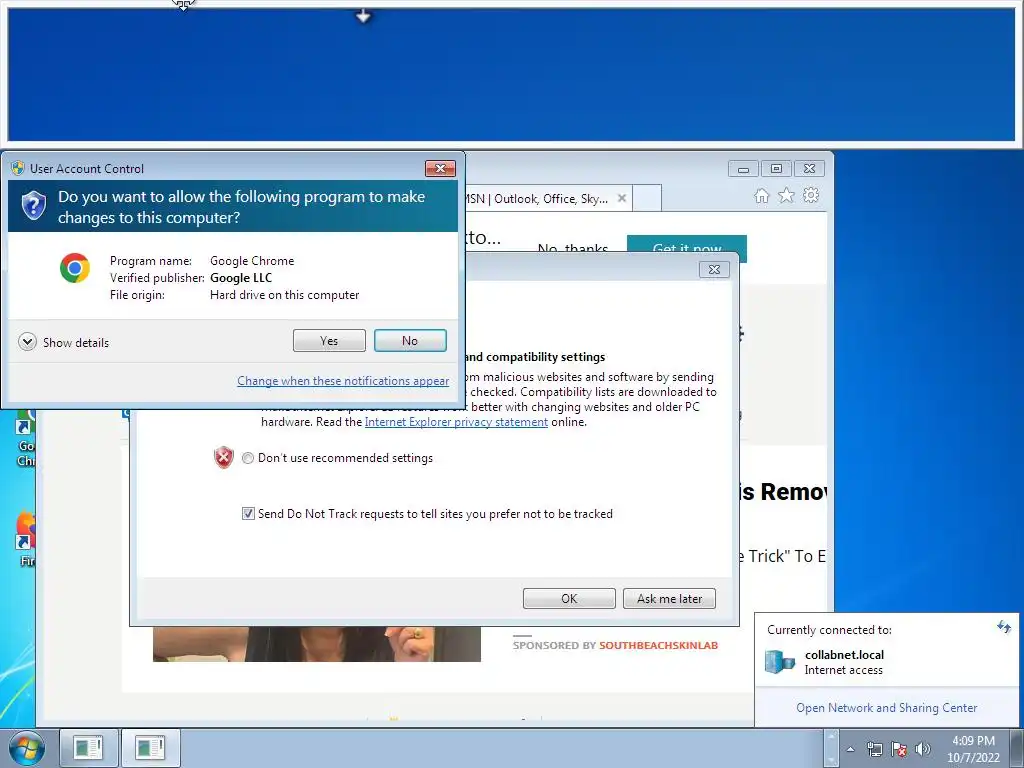Close the Internet Explorer settings dialog

tap(714, 269)
